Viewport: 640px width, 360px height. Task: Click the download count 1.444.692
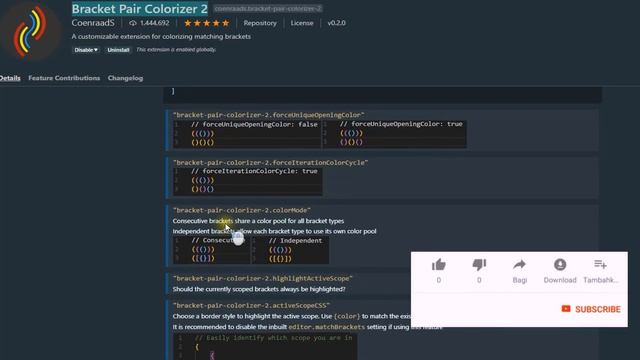point(154,23)
